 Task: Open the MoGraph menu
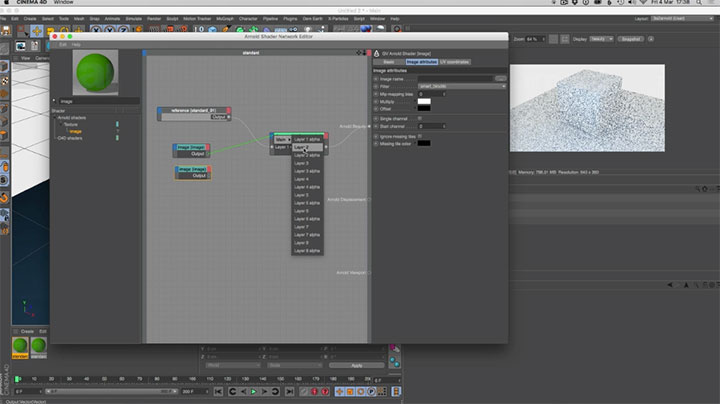tap(225, 19)
